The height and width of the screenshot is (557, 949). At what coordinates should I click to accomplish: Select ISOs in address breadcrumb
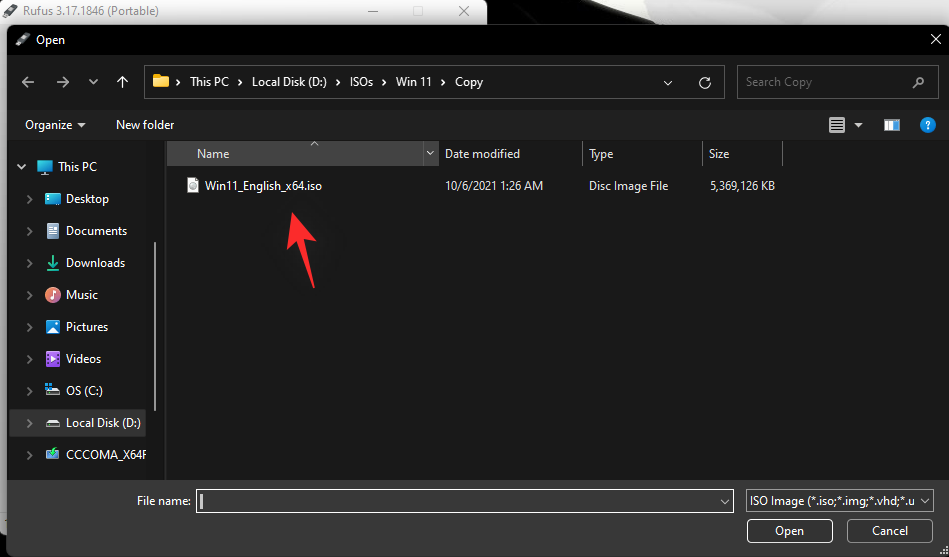(x=361, y=82)
